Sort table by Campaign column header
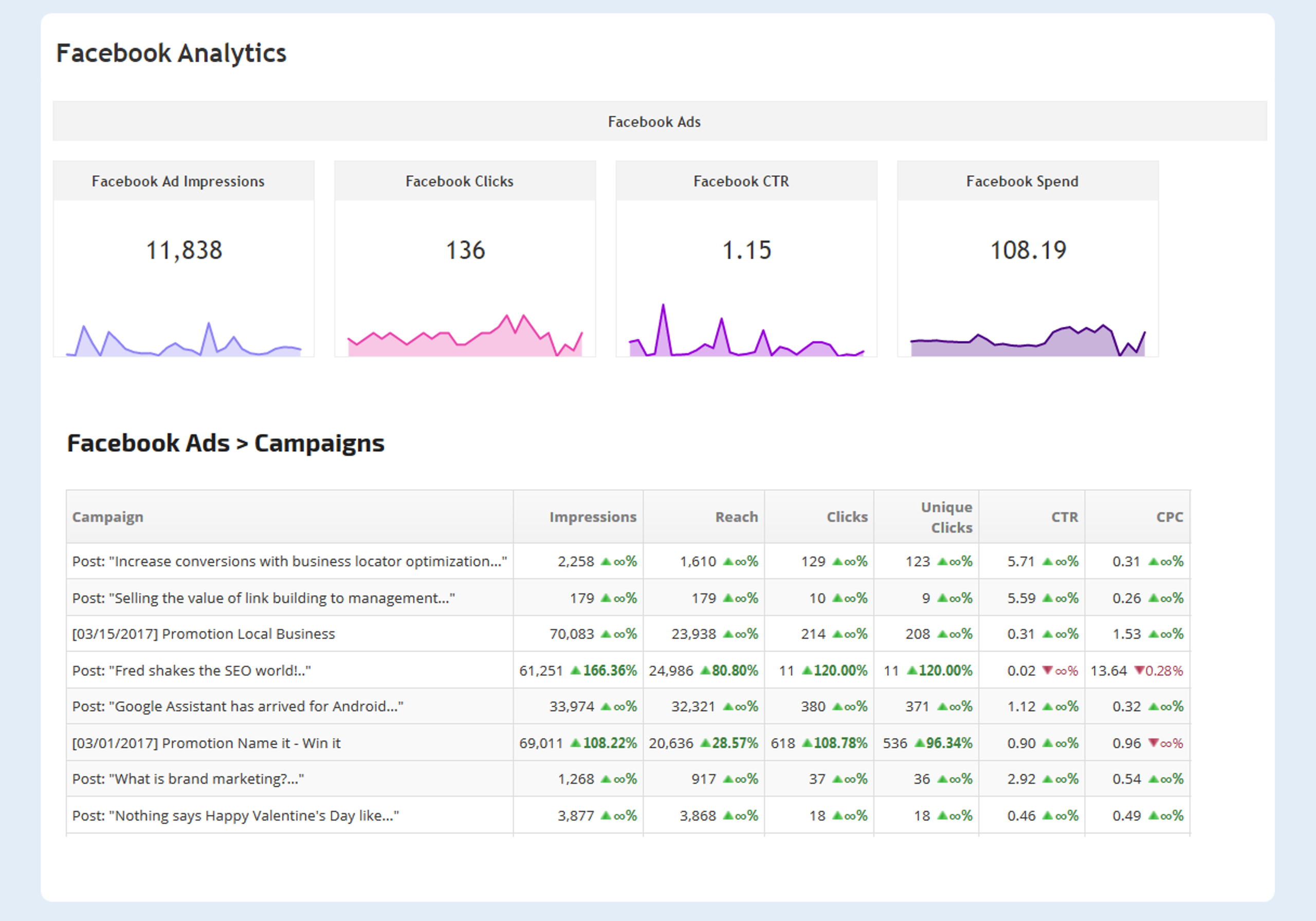Image resolution: width=1316 pixels, height=921 pixels. [x=108, y=517]
